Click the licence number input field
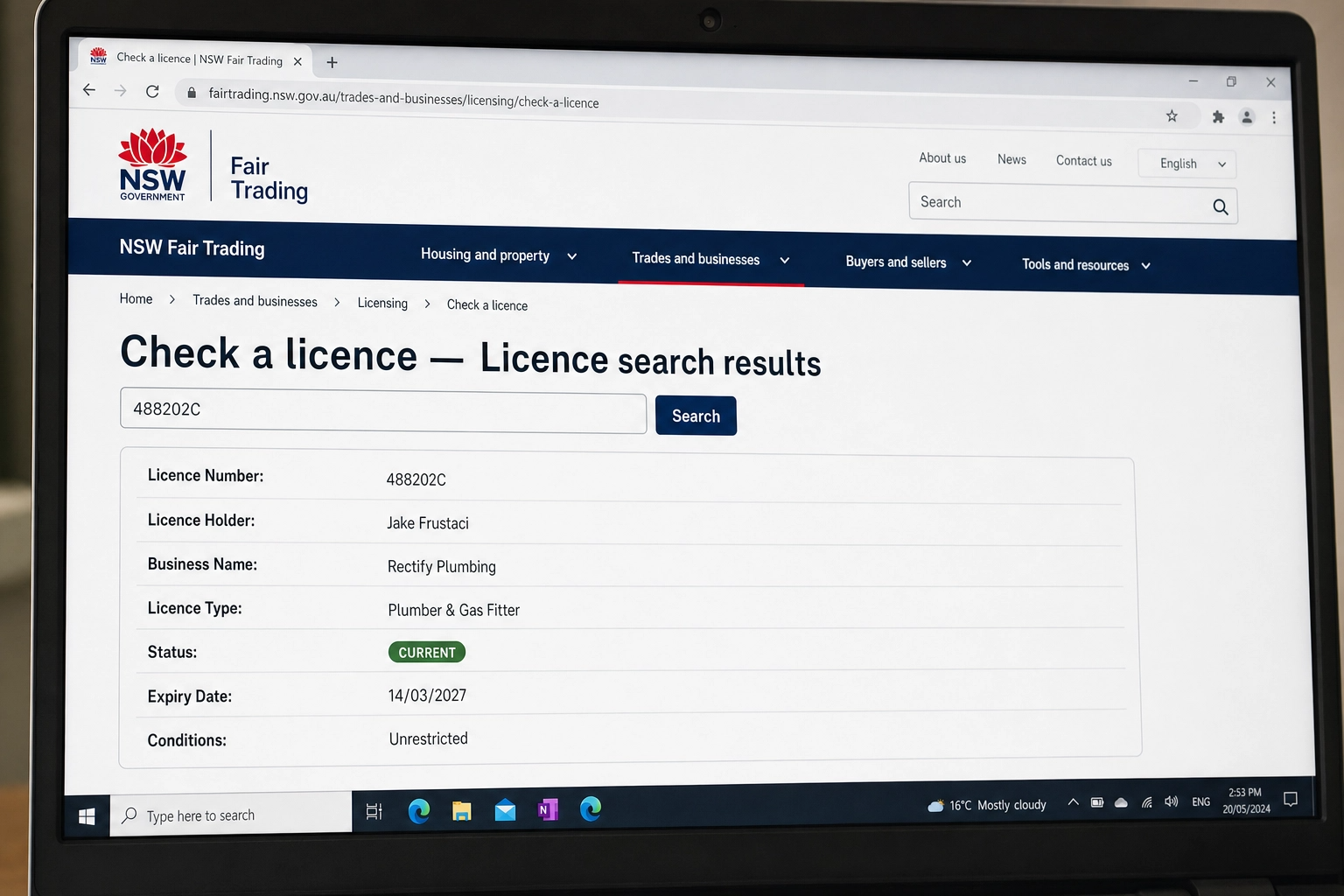The height and width of the screenshot is (896, 1344). pos(383,410)
